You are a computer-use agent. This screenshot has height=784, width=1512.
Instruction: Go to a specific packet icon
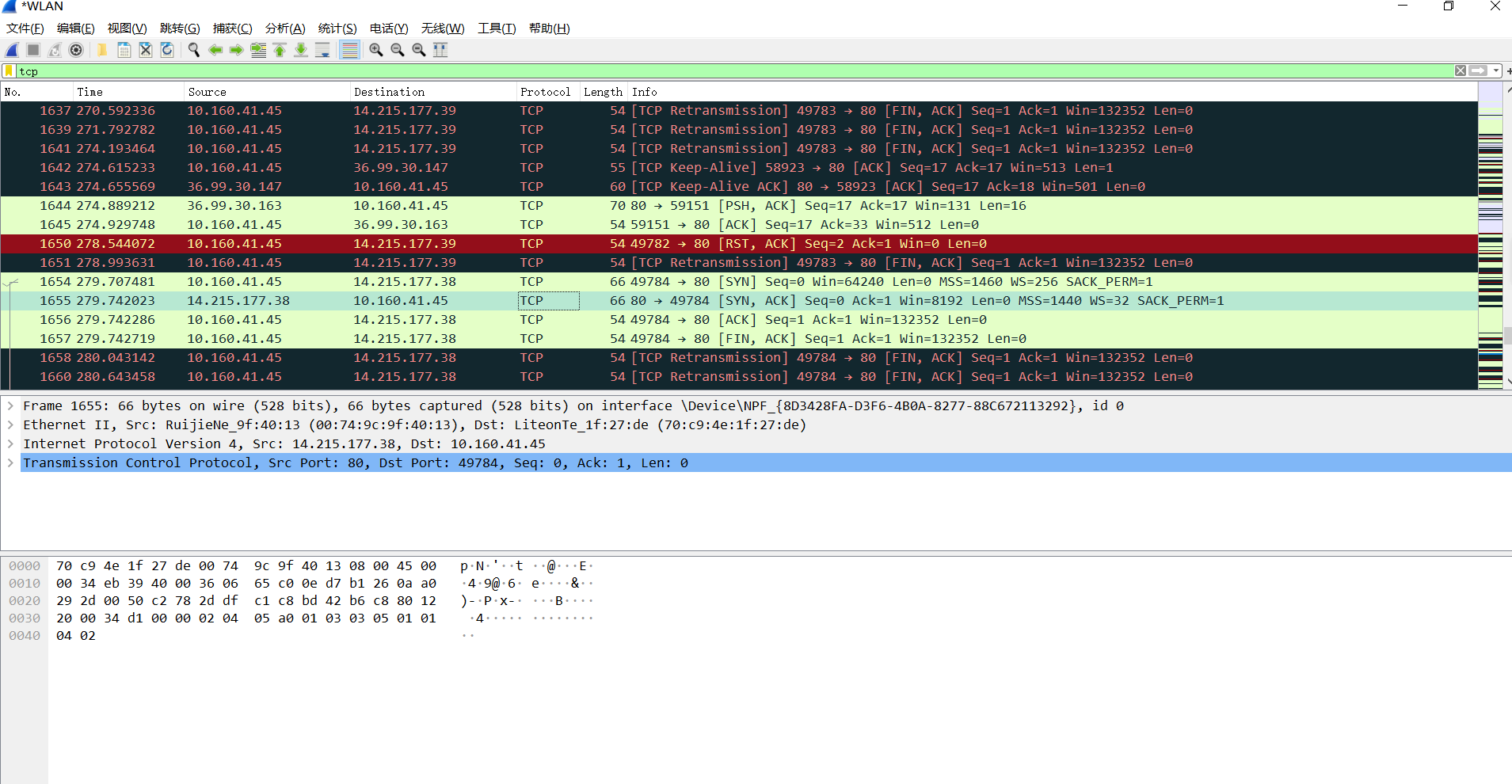(x=258, y=50)
